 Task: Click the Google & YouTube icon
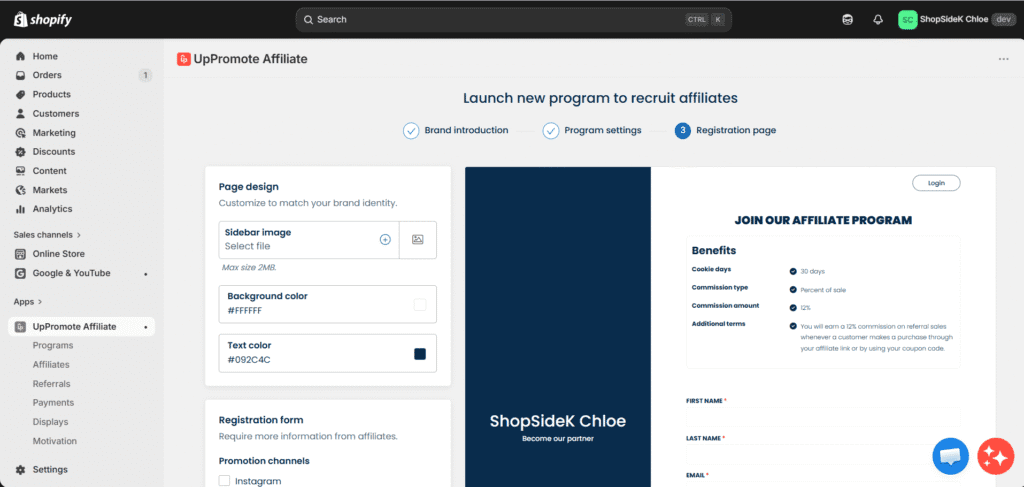tap(20, 273)
